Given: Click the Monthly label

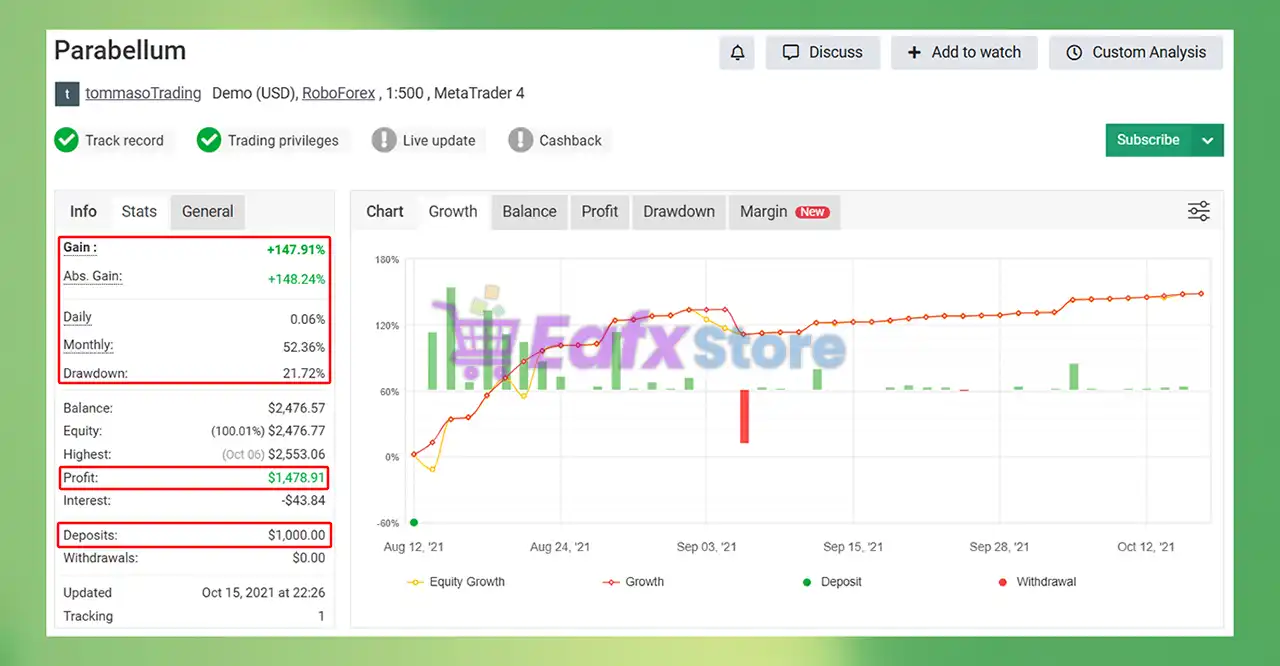Looking at the screenshot, I should tap(88, 345).
